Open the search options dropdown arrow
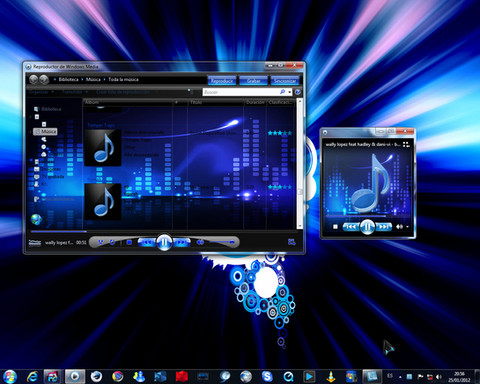This screenshot has height=384, width=480. tap(289, 92)
